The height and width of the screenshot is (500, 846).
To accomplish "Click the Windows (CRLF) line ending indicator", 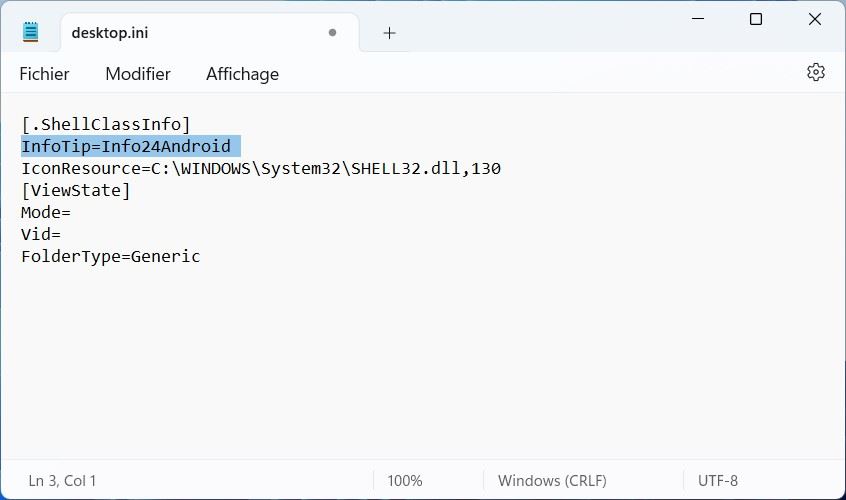I will (552, 481).
